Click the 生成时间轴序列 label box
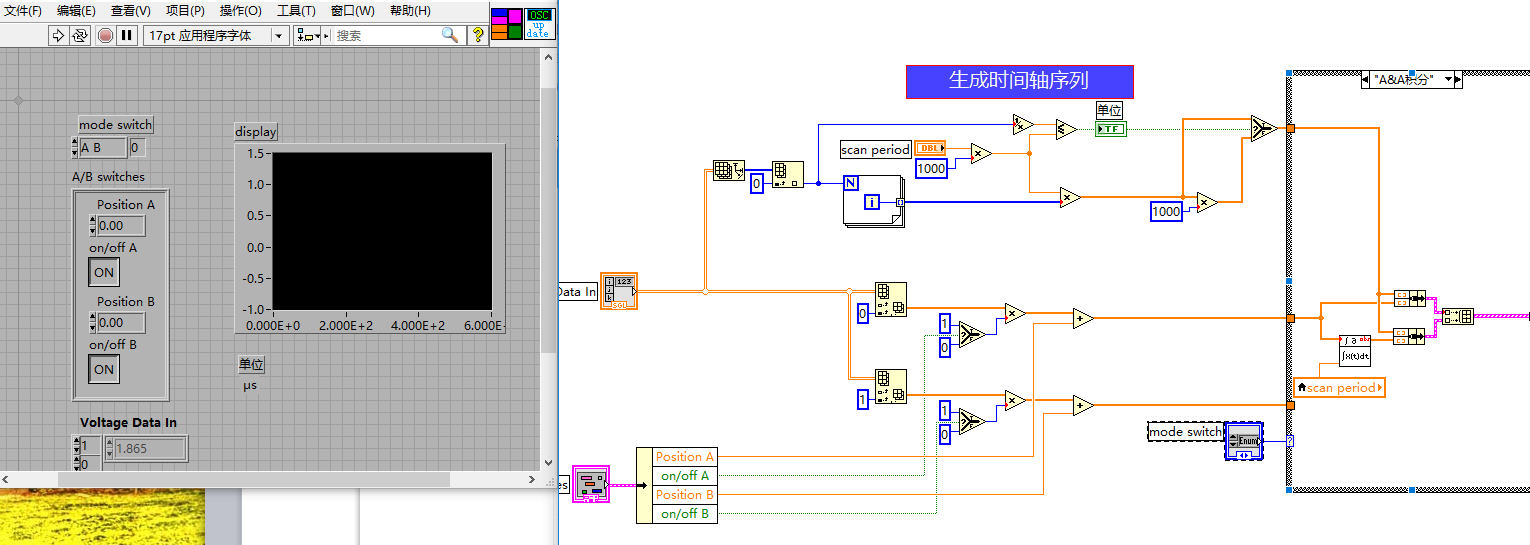 (x=1019, y=81)
